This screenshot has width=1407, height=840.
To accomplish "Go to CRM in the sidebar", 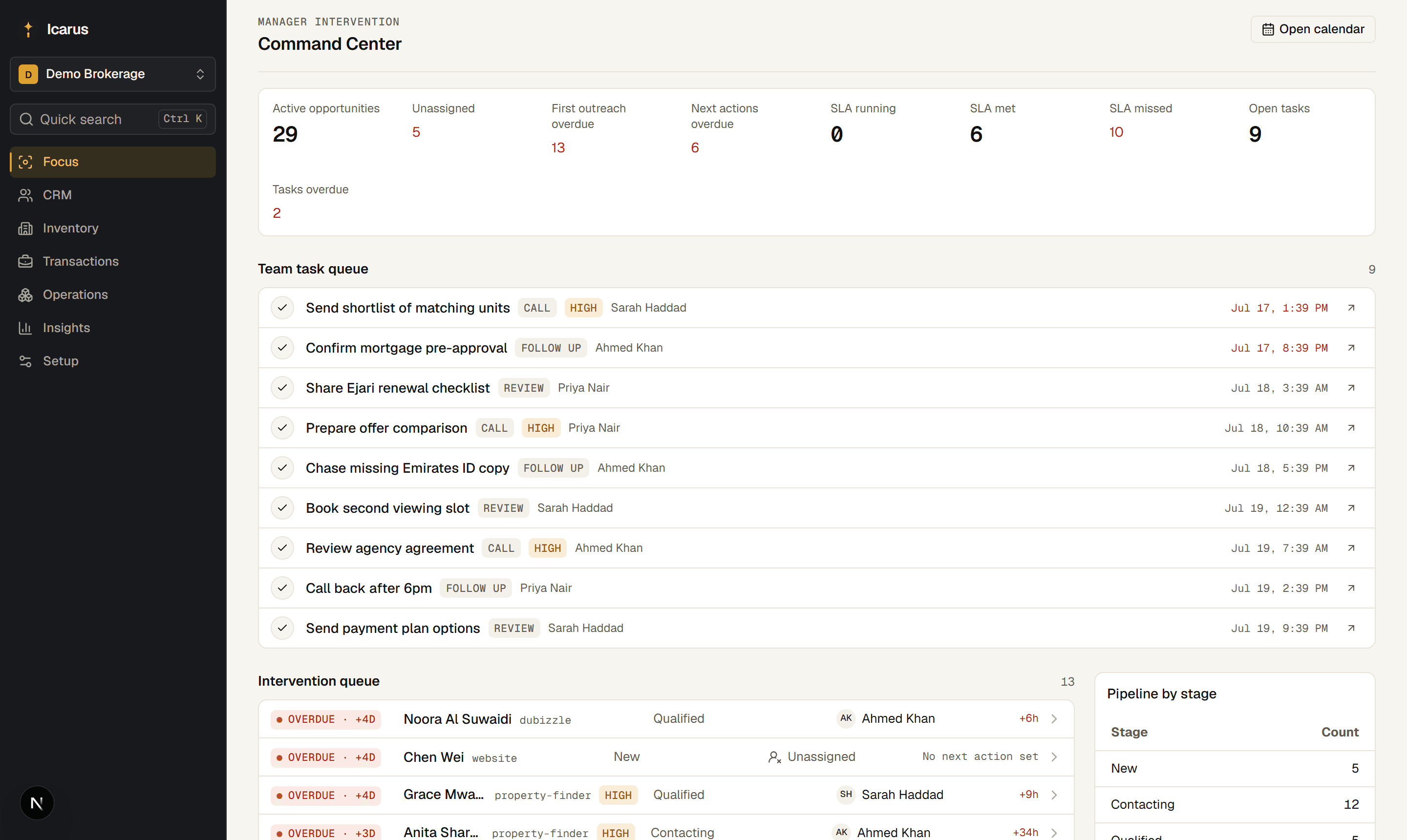I will coord(113,195).
